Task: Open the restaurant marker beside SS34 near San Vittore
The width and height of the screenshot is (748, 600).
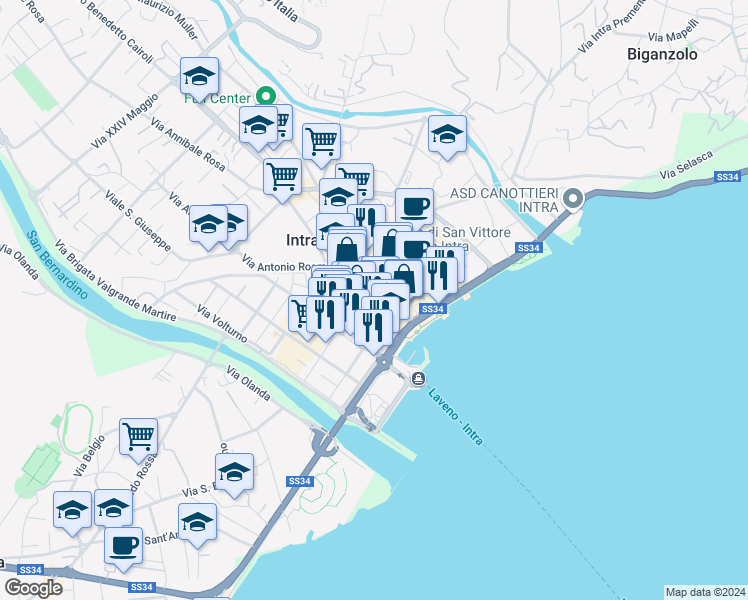Action: click(439, 278)
